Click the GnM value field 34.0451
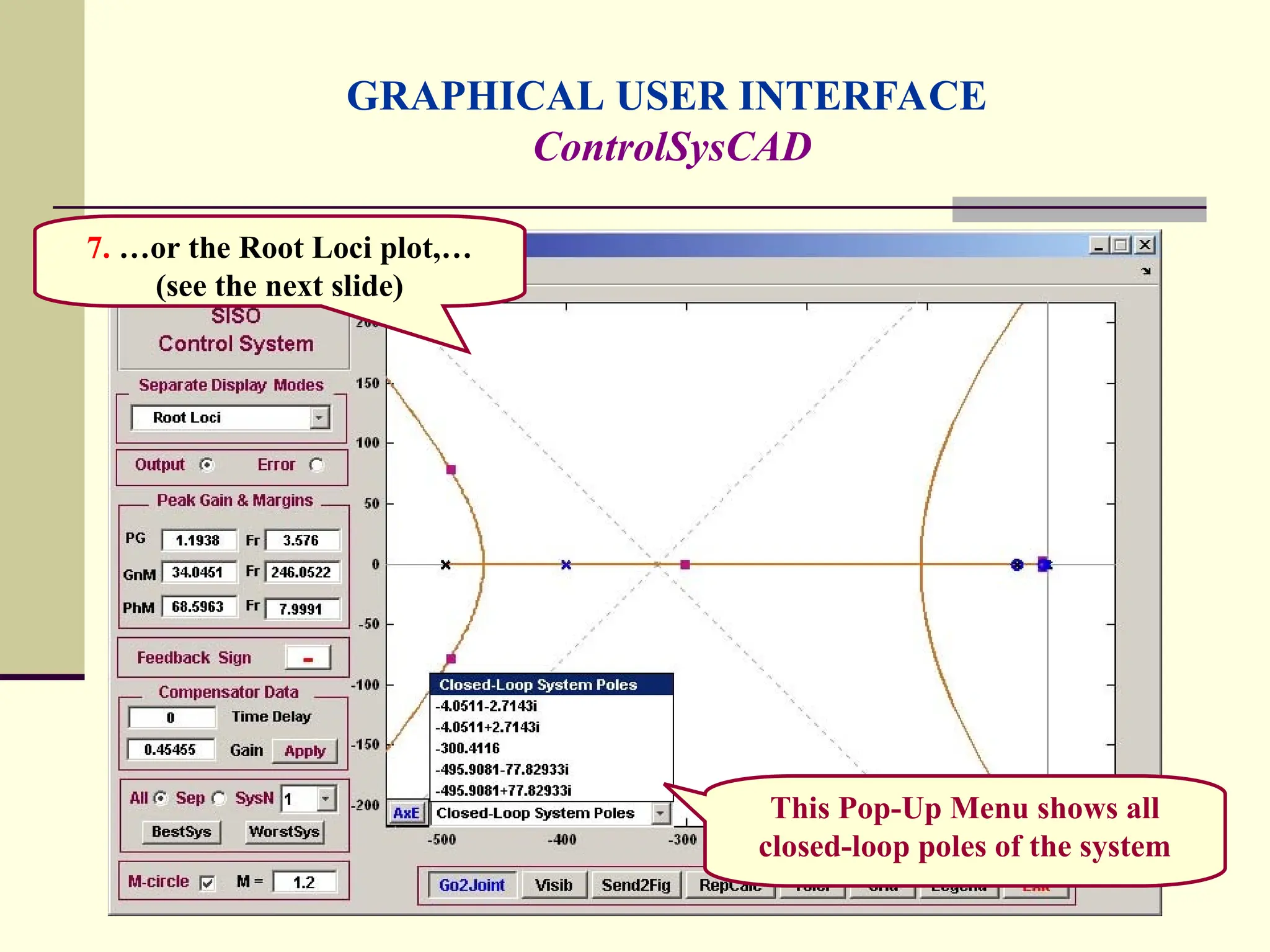The image size is (1270, 952). click(x=199, y=572)
